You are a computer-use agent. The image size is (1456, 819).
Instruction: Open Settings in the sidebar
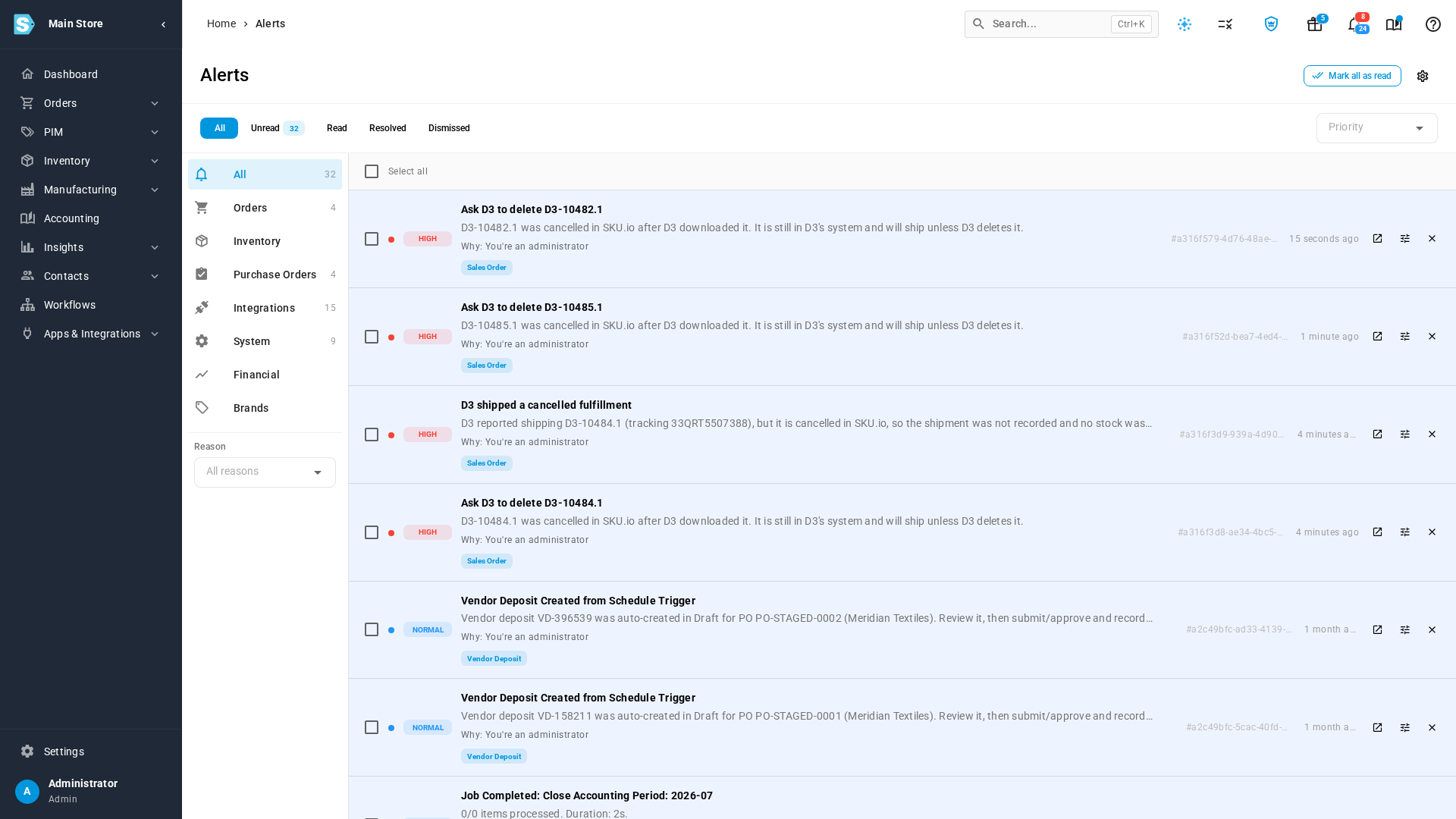[x=91, y=752]
